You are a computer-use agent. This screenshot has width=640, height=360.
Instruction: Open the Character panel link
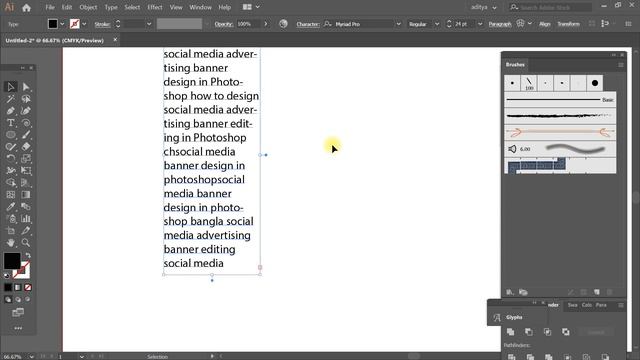click(x=308, y=24)
